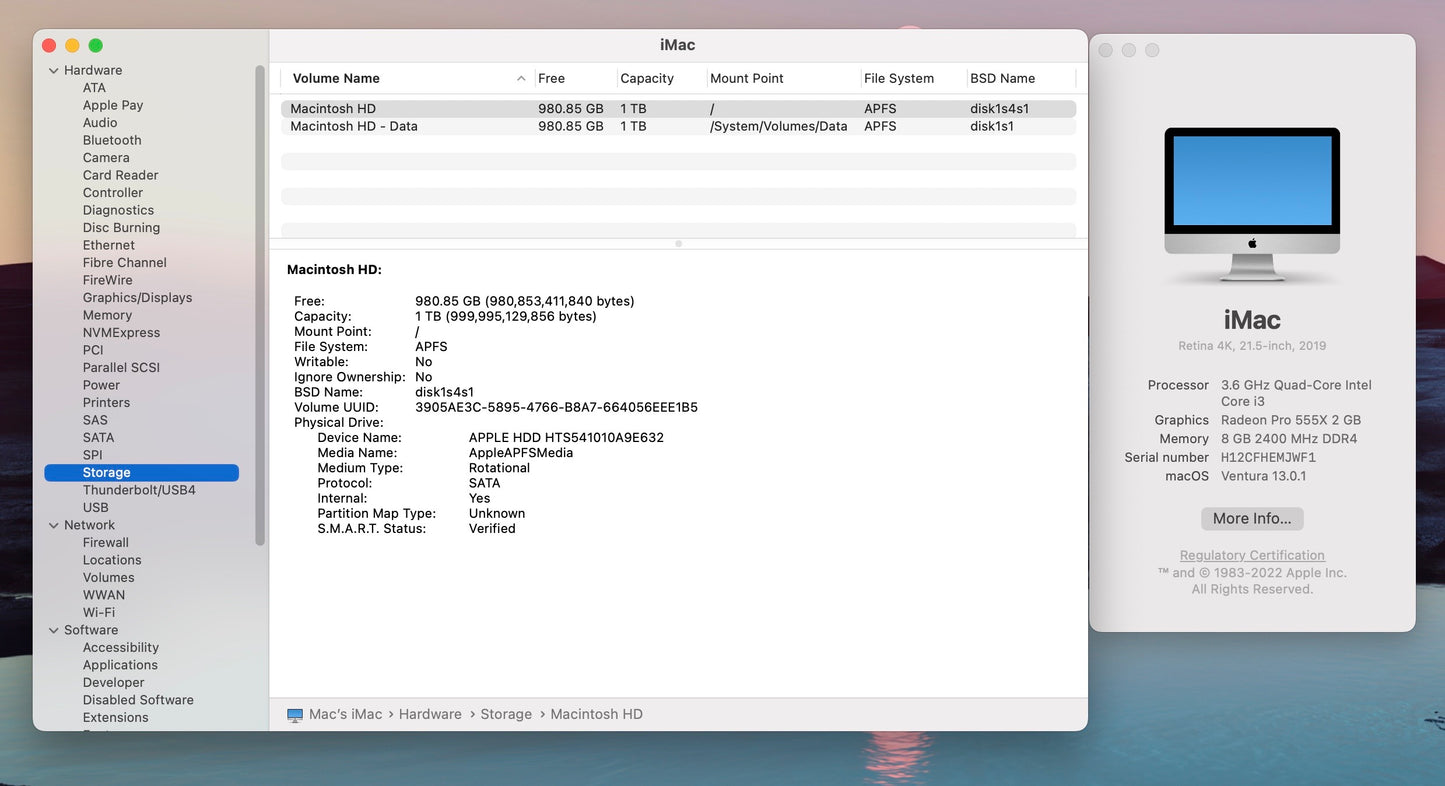View Applications under Software
Screen dimensions: 1445x786
point(120,664)
